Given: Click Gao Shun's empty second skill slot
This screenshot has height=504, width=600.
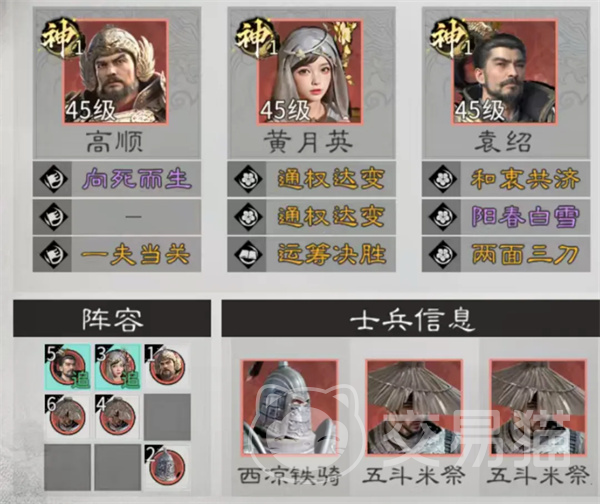Looking at the screenshot, I should pos(117,217).
